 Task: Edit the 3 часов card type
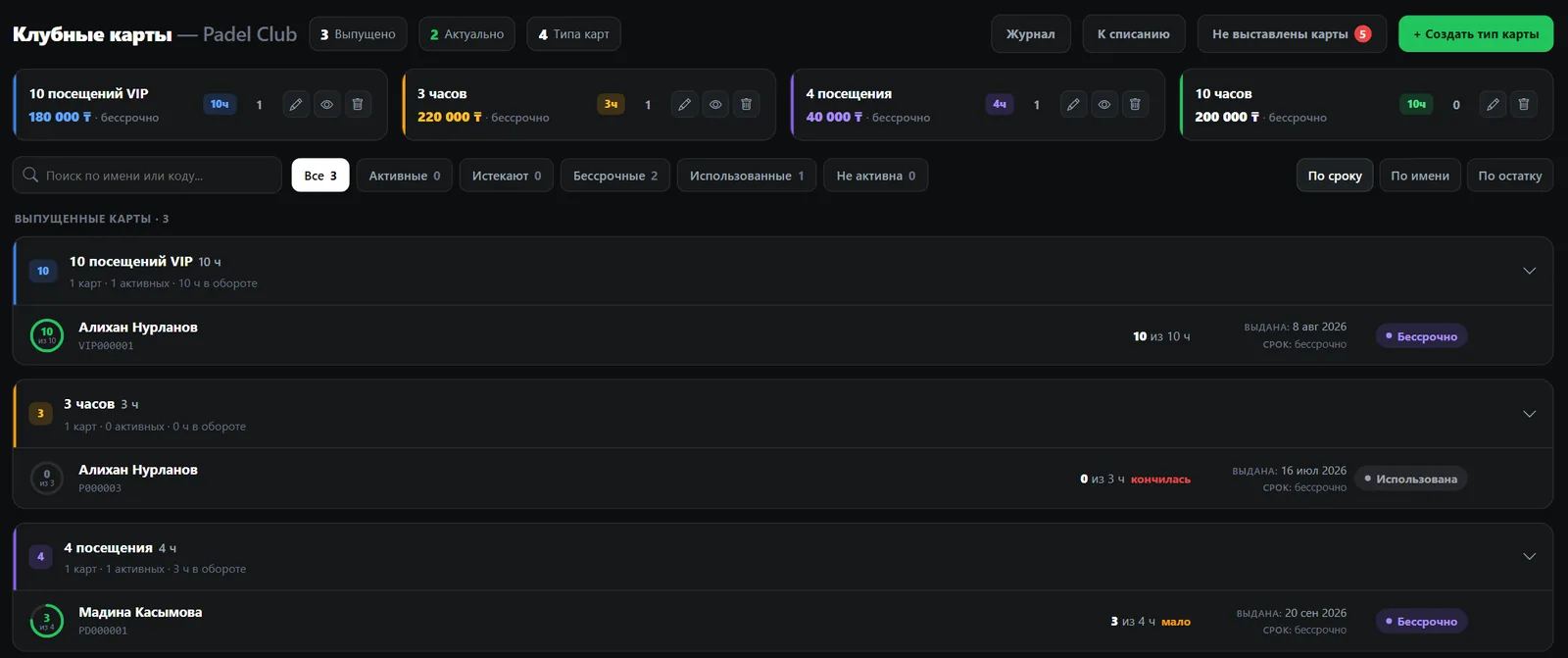685,104
